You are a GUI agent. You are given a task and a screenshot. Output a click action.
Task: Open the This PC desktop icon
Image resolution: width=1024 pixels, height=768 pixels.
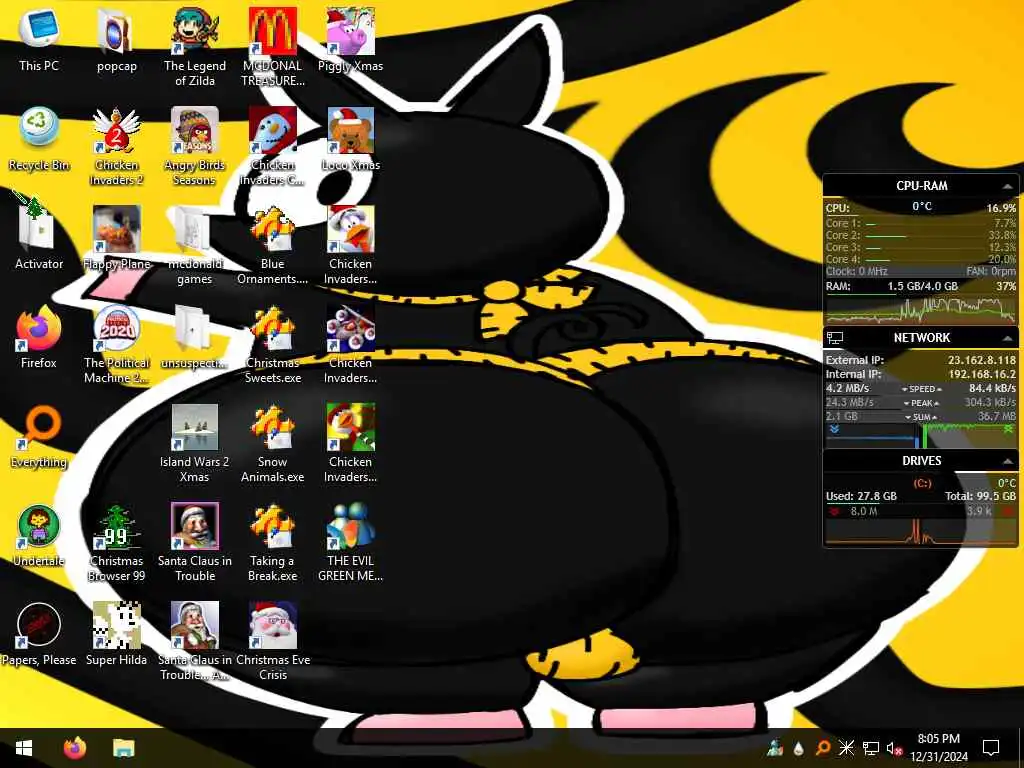[39, 40]
